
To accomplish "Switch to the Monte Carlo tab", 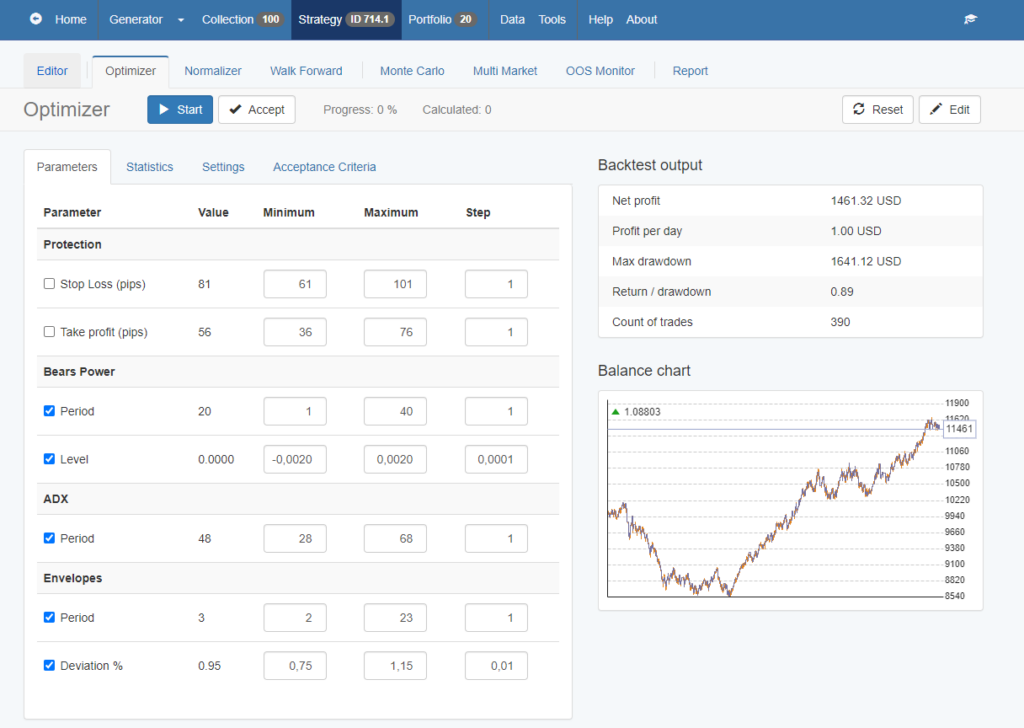I will click(x=411, y=71).
